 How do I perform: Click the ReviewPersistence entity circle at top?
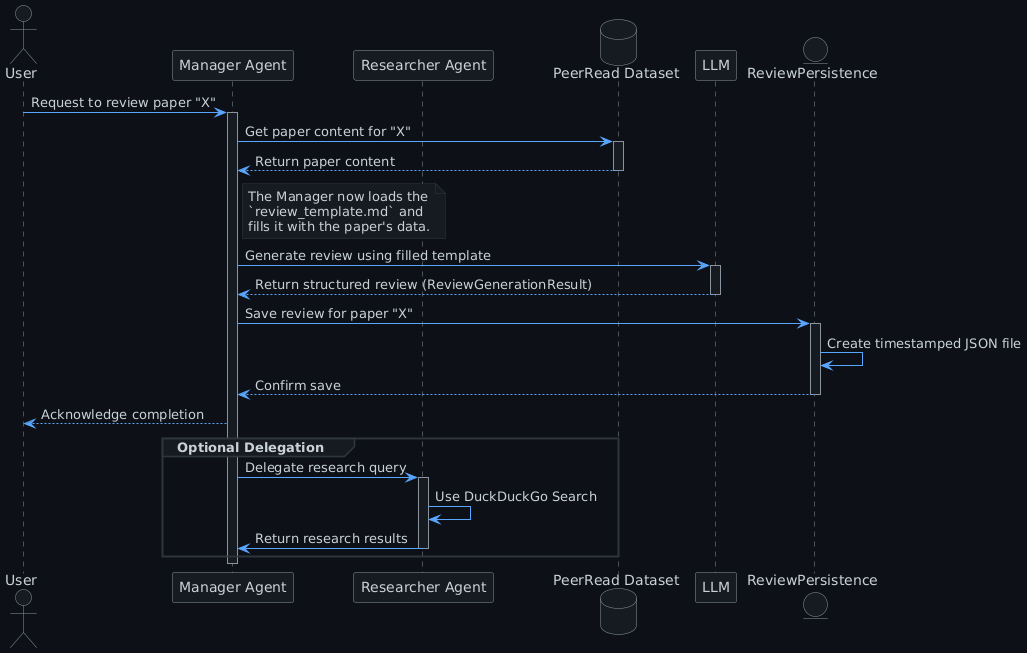pyautogui.click(x=815, y=50)
